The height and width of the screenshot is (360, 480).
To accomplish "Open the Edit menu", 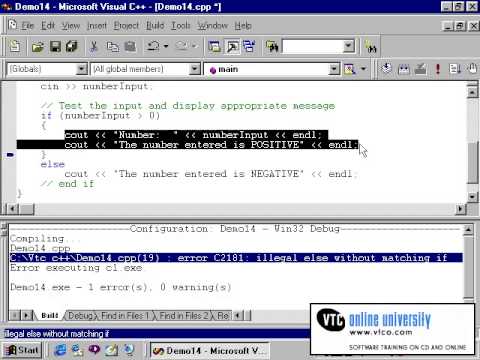I will [48, 26].
